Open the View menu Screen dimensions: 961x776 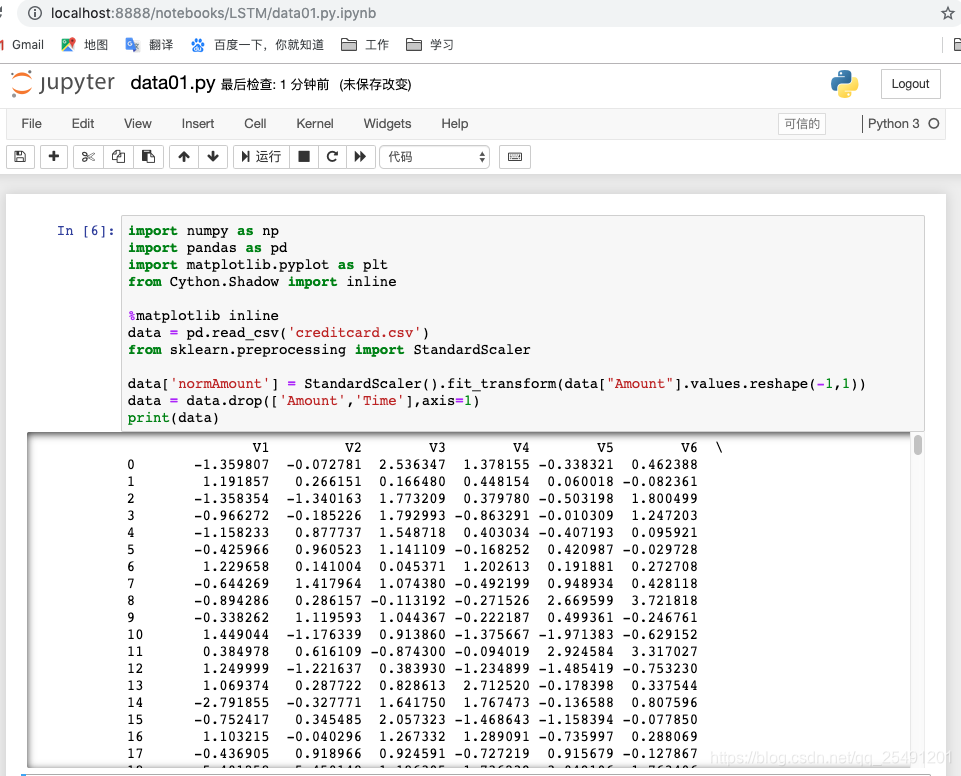(x=137, y=124)
